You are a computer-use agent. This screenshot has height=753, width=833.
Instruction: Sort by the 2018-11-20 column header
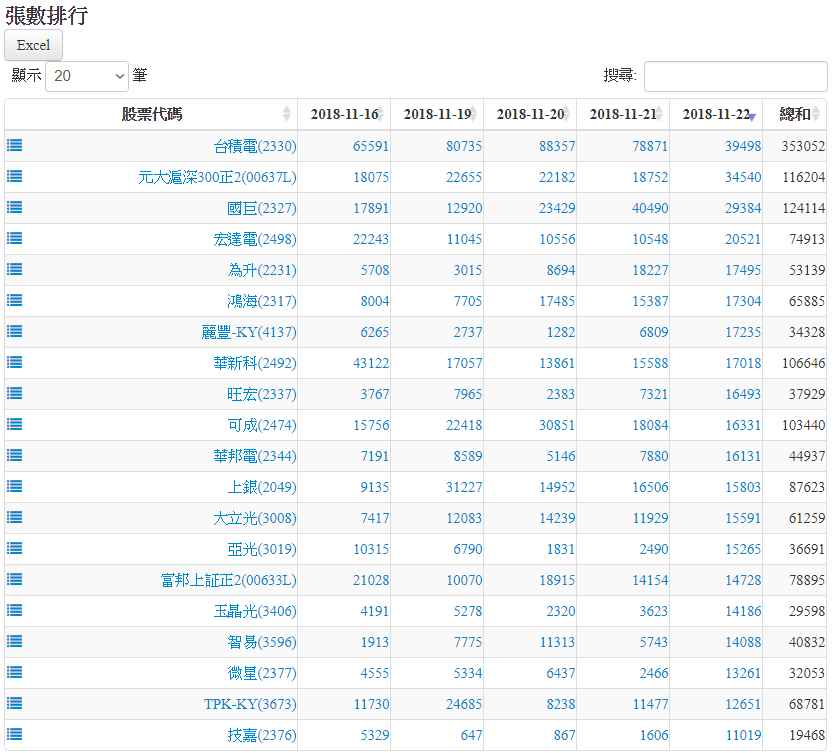click(x=529, y=114)
